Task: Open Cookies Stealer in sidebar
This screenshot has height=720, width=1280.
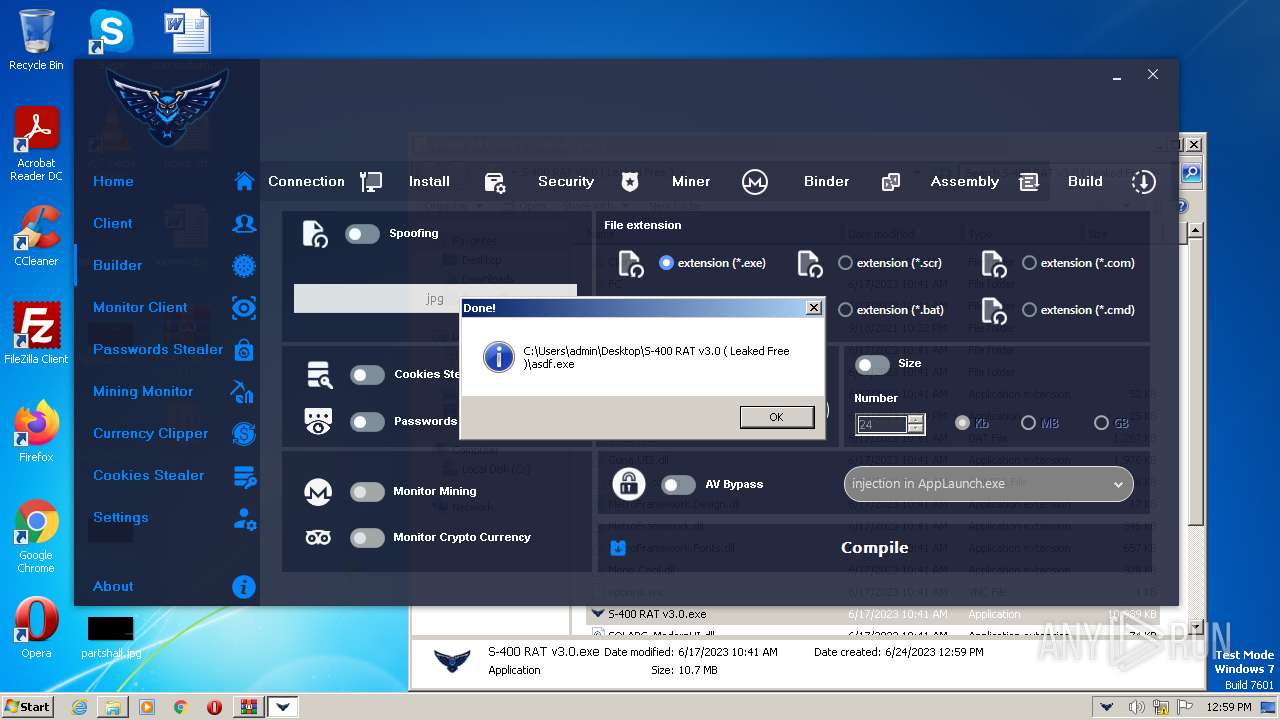Action: pos(149,475)
